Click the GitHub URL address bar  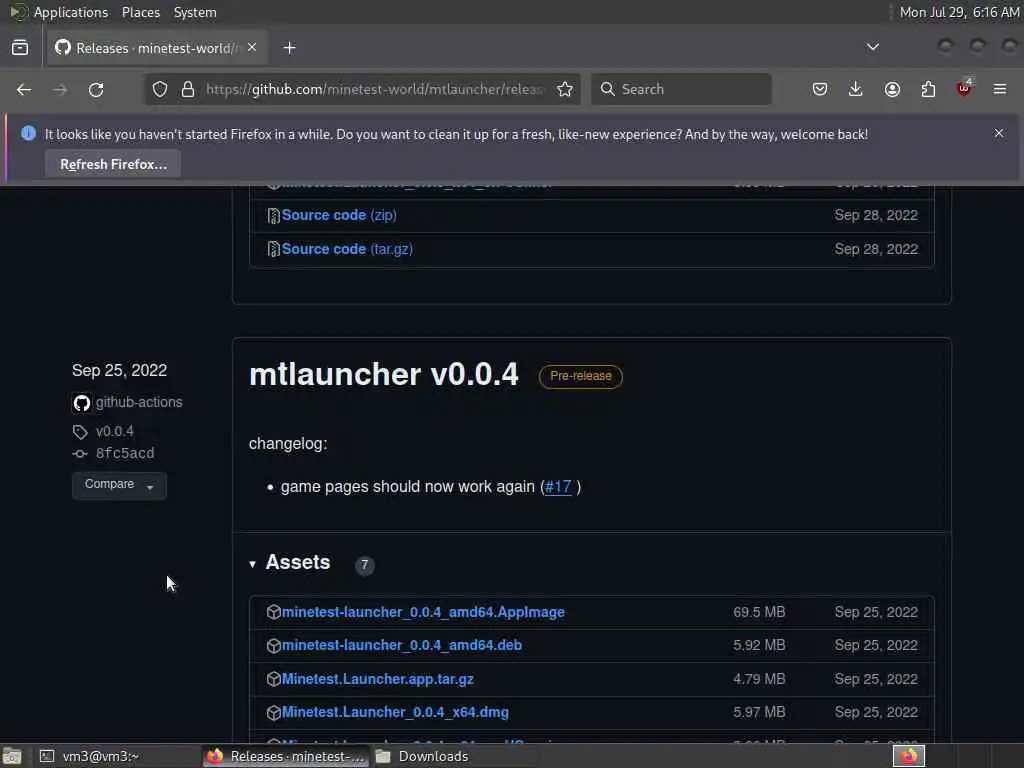pyautogui.click(x=374, y=89)
